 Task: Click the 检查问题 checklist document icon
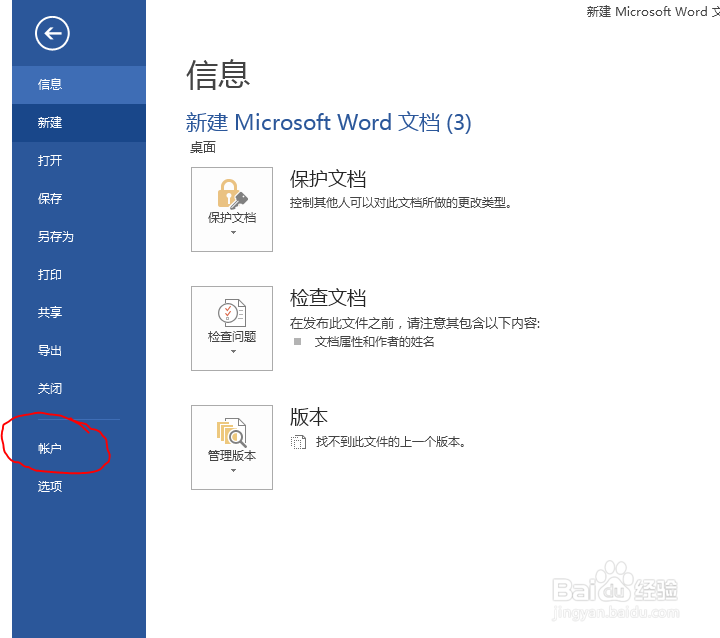coord(232,313)
